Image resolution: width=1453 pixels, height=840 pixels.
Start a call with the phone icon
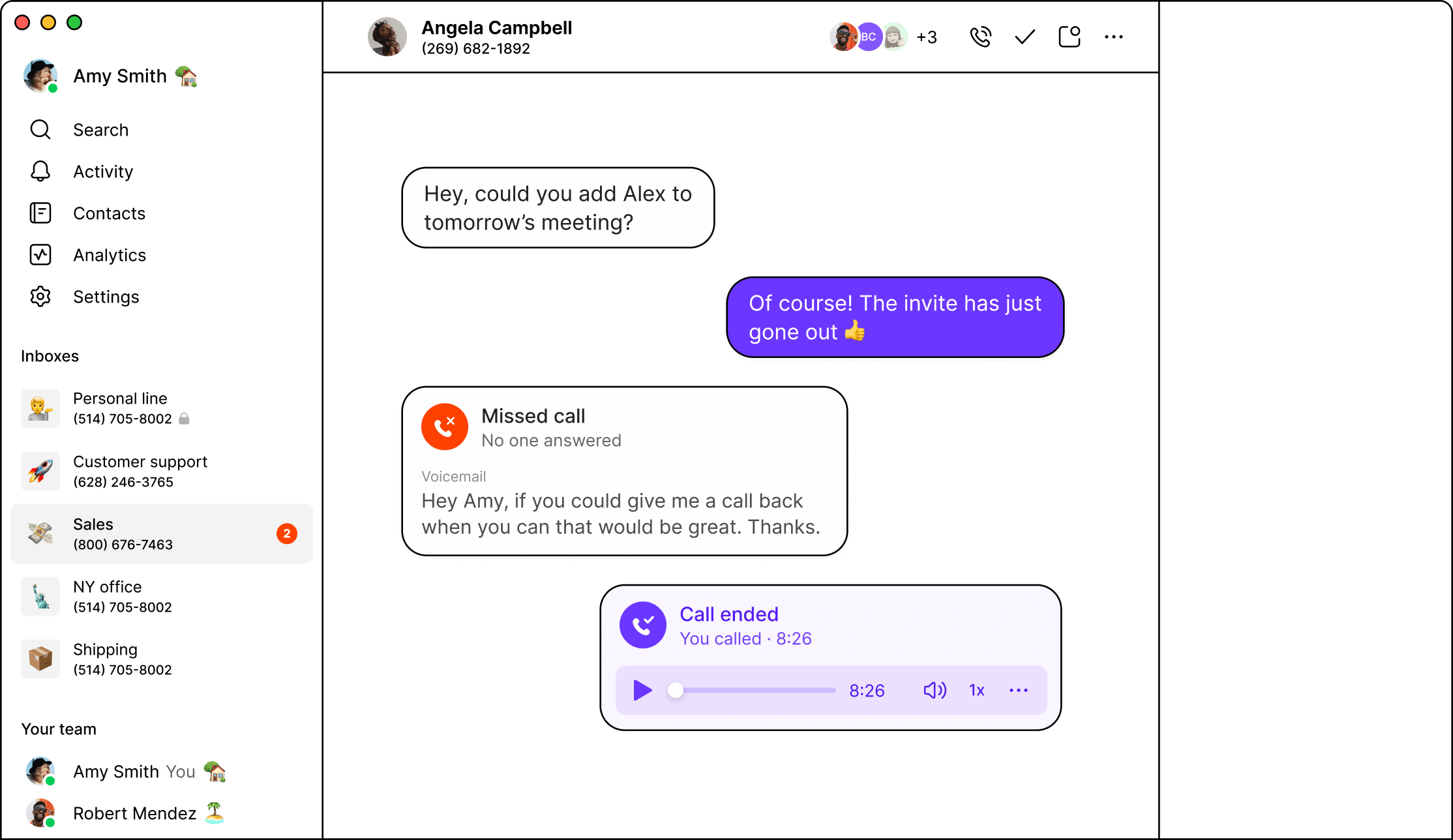(980, 37)
